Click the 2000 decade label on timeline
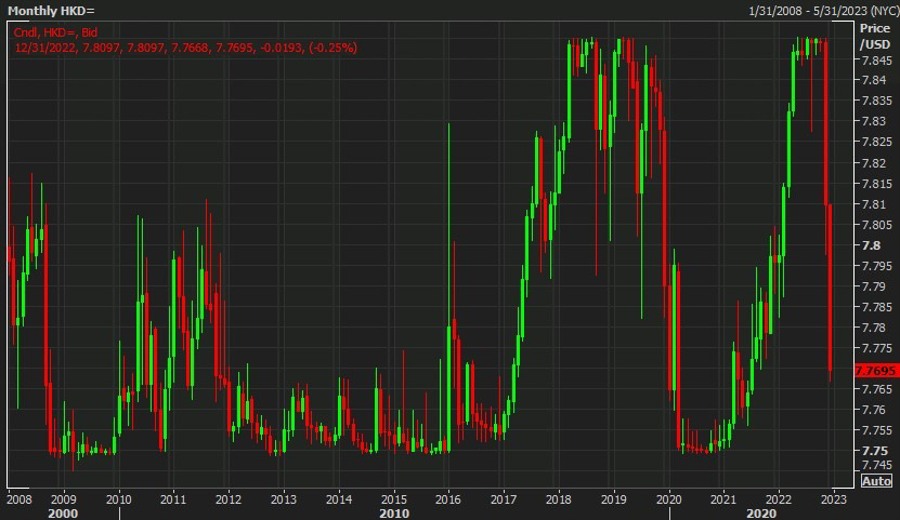900x520 pixels. click(63, 512)
